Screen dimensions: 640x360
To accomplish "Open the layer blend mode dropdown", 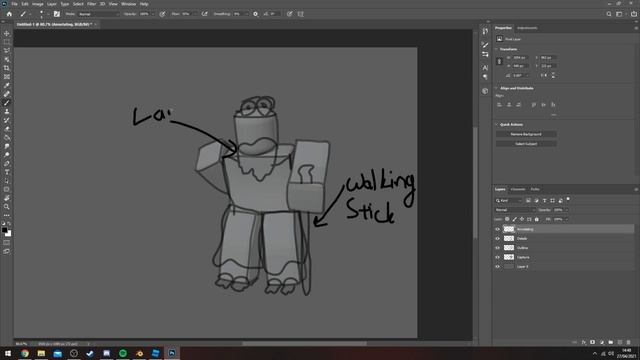I will (515, 210).
